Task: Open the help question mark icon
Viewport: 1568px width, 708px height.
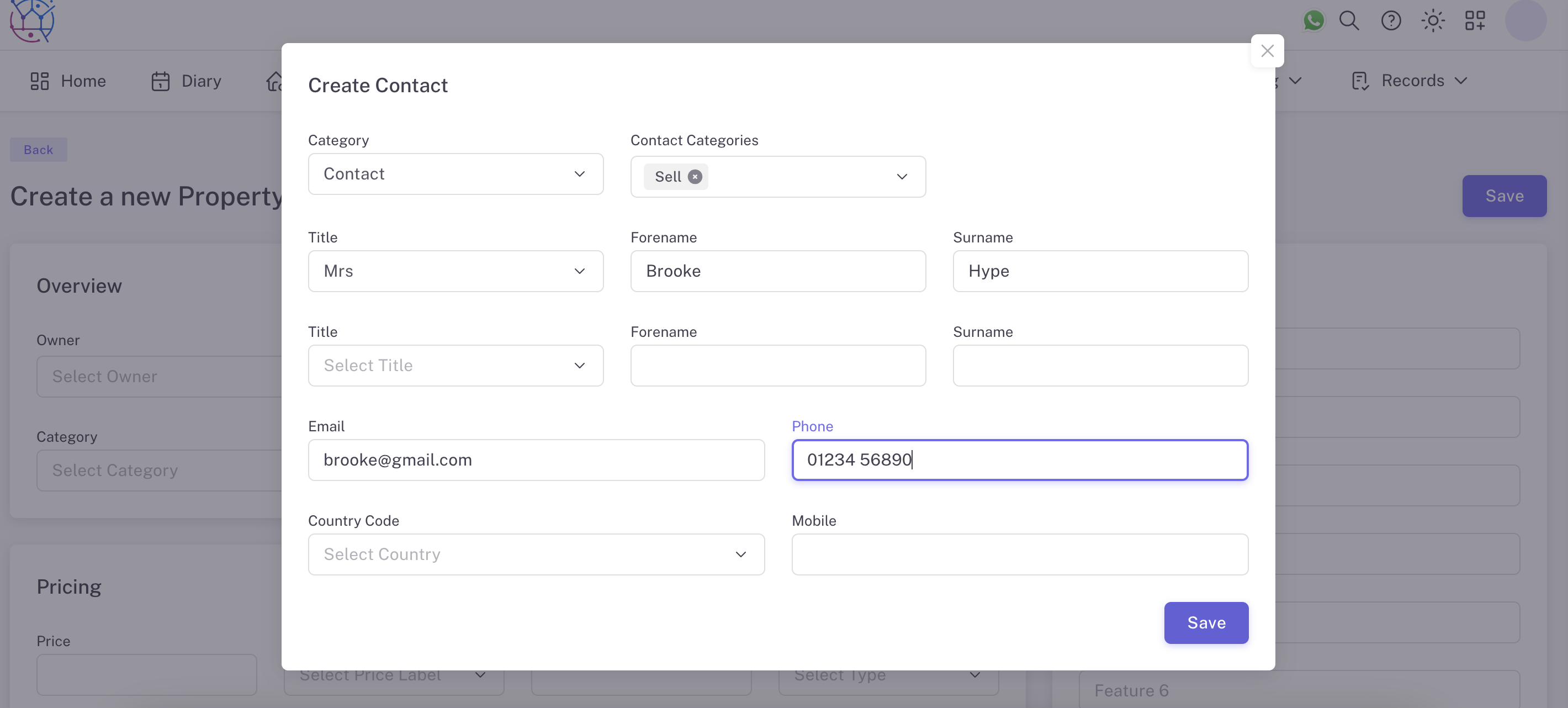Action: click(1391, 20)
